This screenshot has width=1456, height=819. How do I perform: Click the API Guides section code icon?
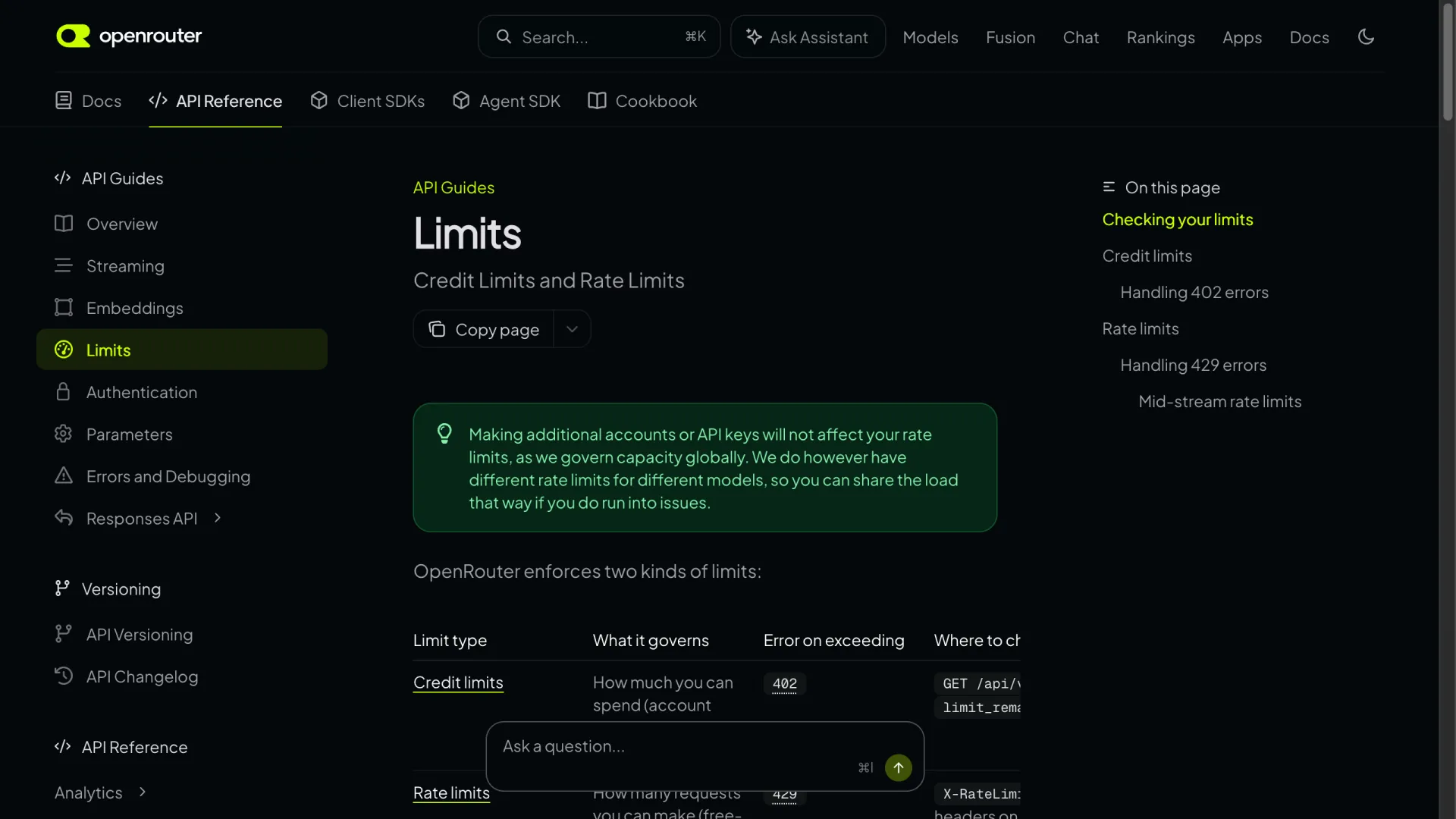(63, 178)
